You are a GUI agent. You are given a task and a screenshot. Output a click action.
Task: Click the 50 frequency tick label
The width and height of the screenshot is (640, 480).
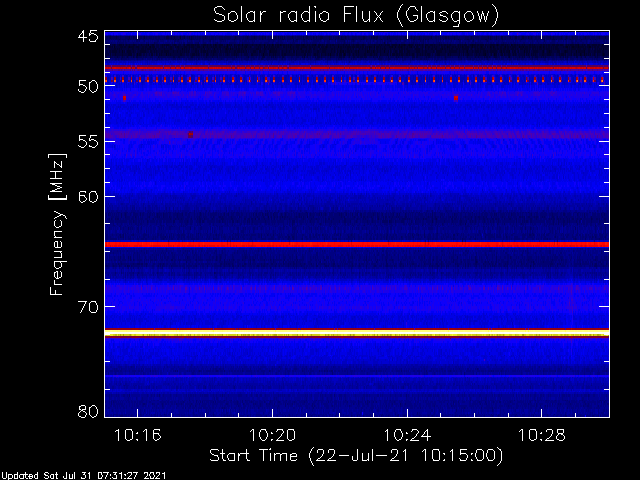(x=88, y=87)
